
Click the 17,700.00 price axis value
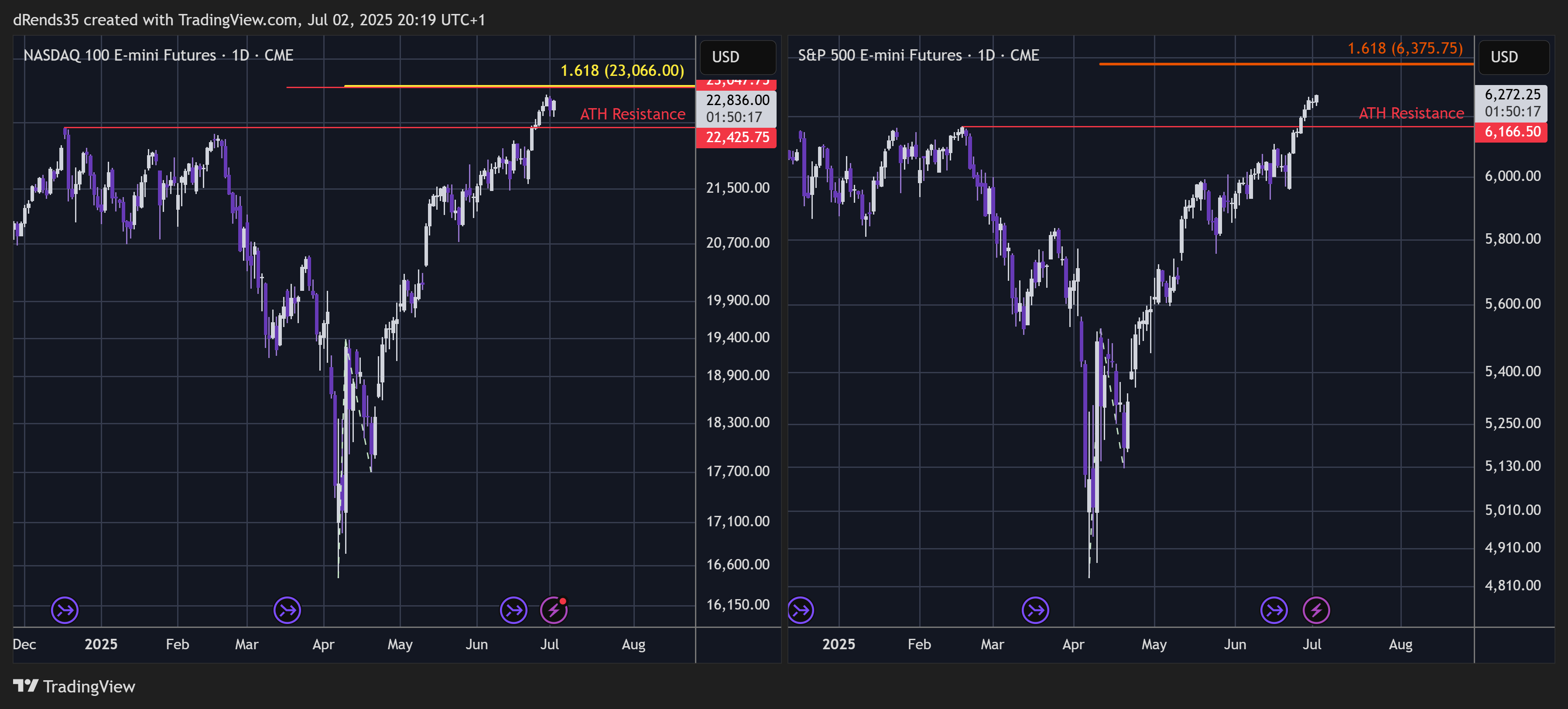(738, 471)
